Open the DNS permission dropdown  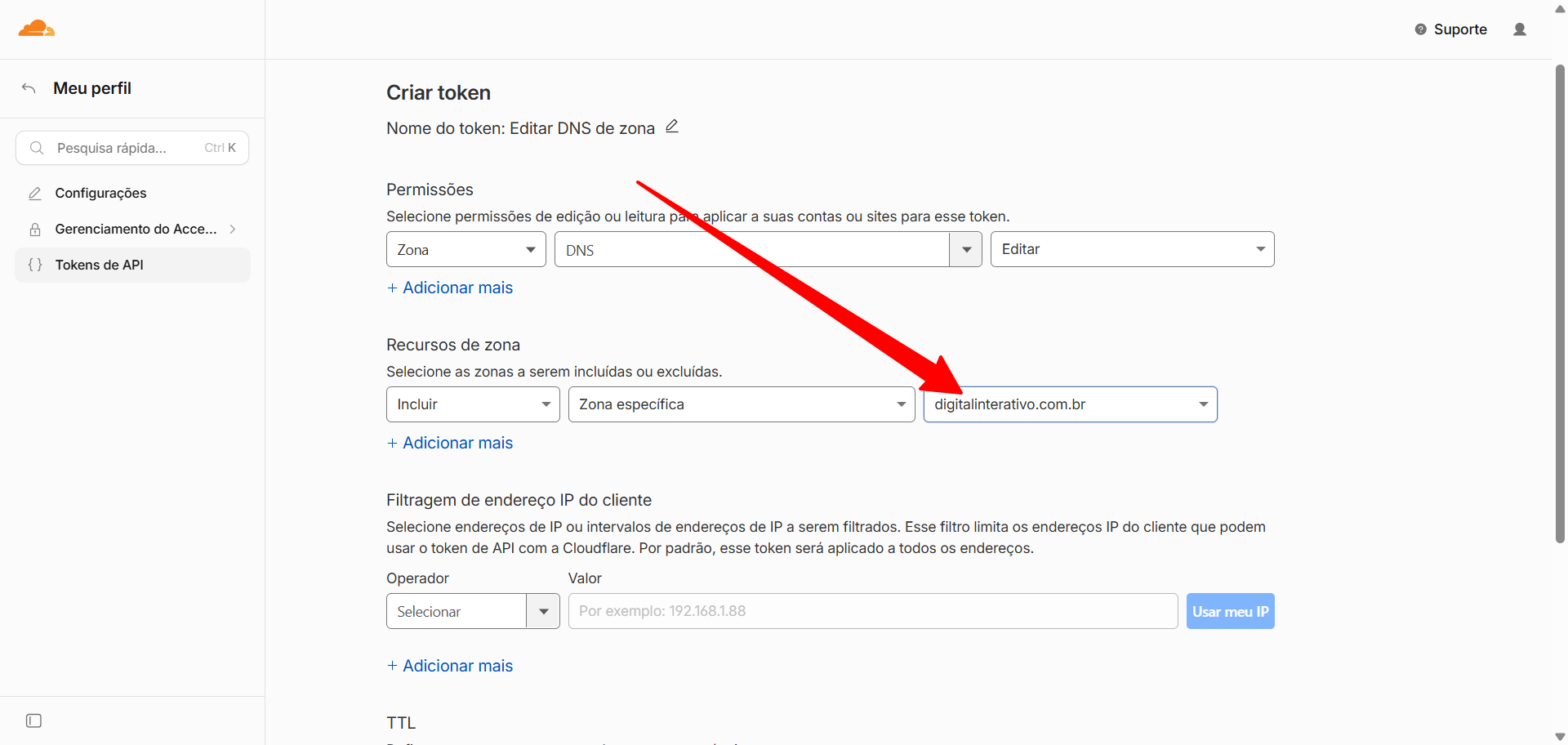[768, 249]
